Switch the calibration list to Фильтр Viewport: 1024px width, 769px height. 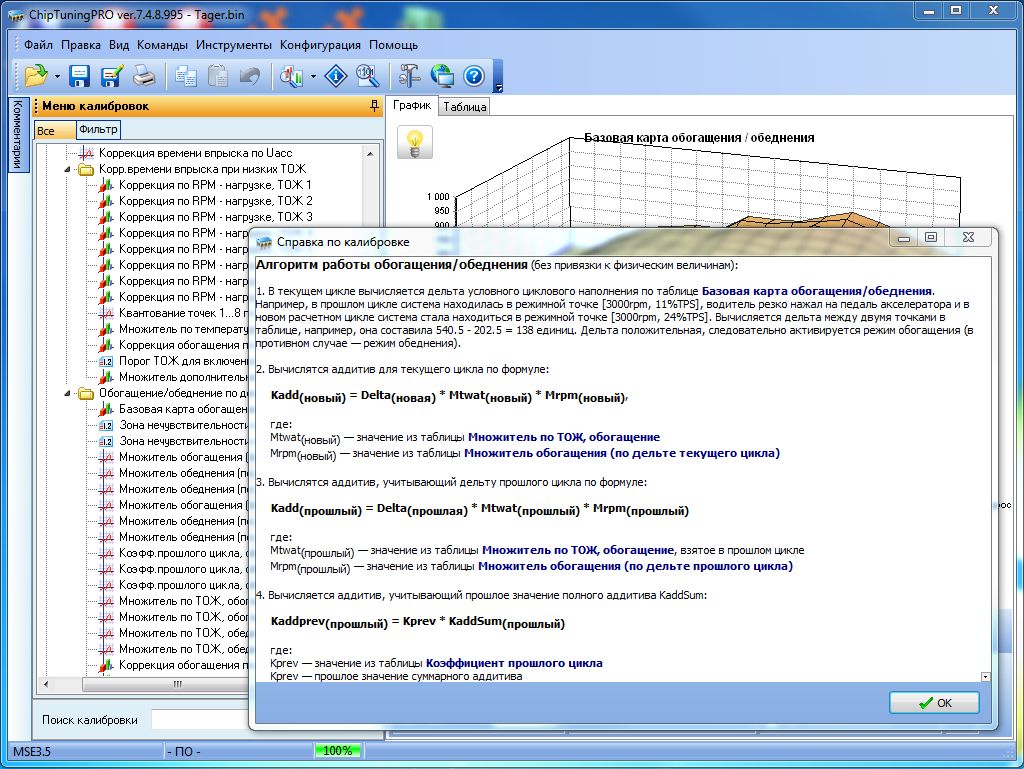click(98, 130)
